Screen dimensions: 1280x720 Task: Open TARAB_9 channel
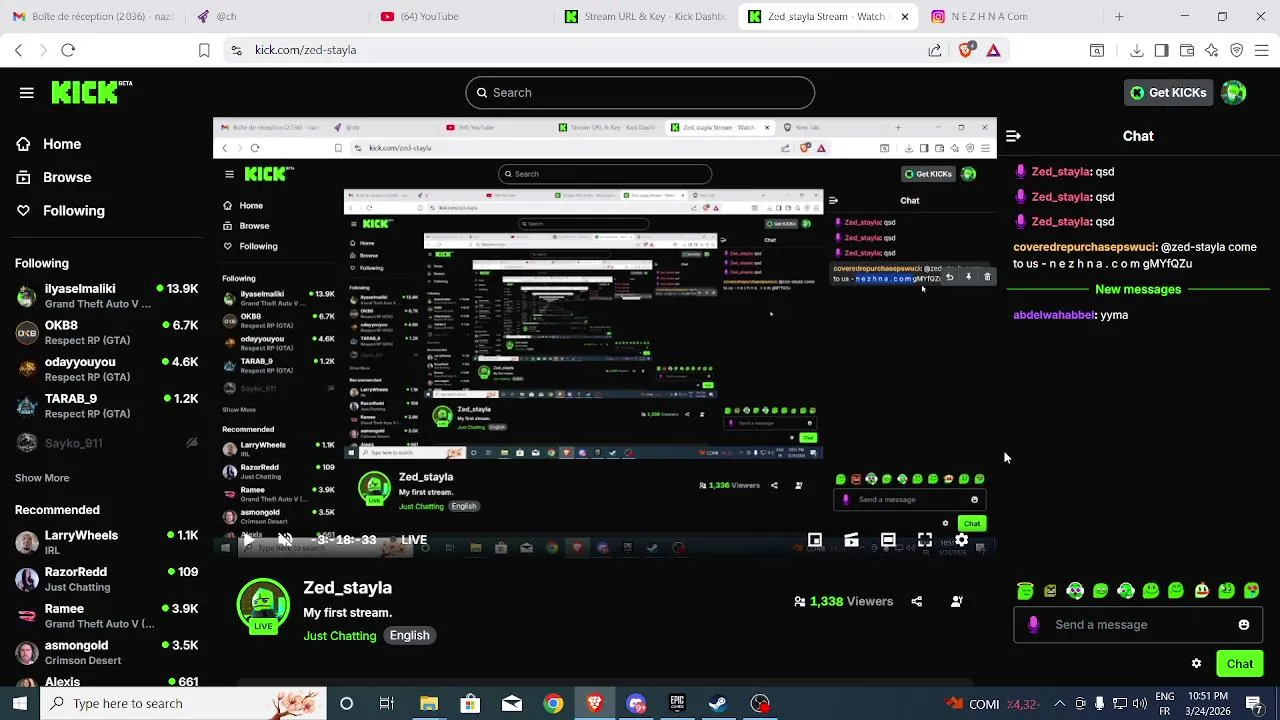107,405
